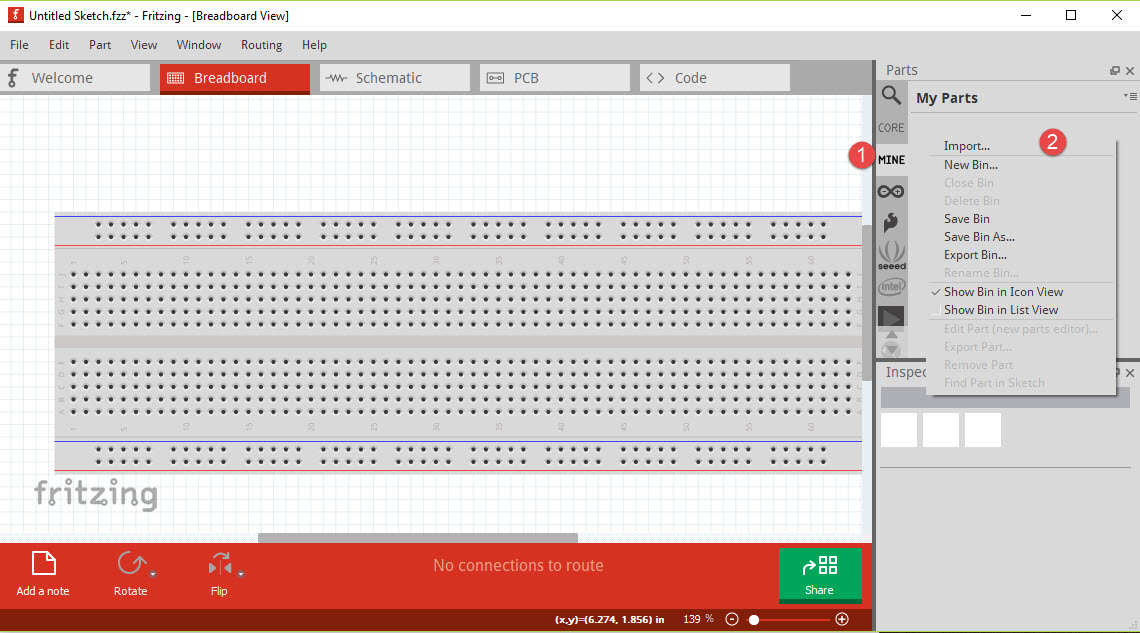Open the parts search magnifier
The height and width of the screenshot is (633, 1140).
pos(891,95)
